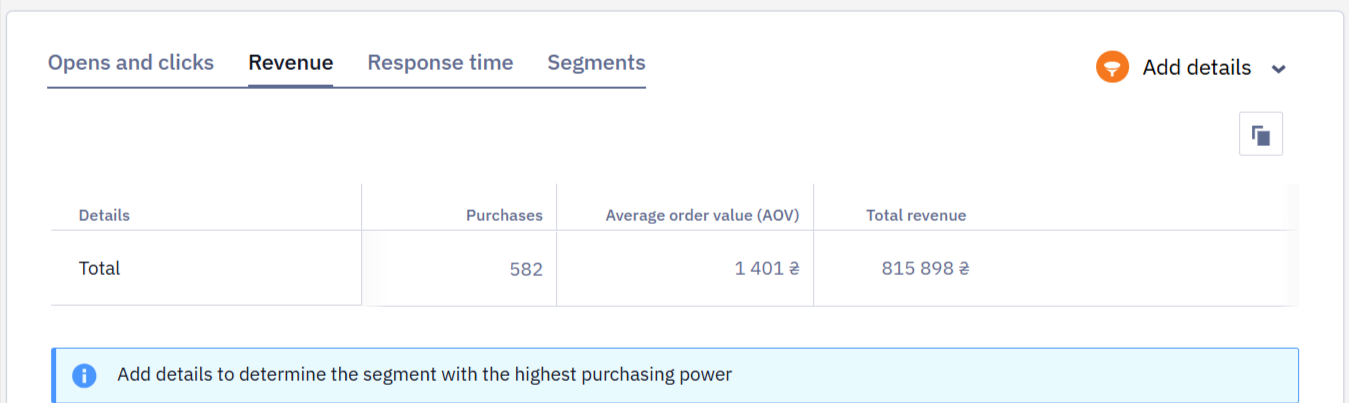Open the Response time tab
Viewport: 1349px width, 403px height.
pyautogui.click(x=440, y=63)
